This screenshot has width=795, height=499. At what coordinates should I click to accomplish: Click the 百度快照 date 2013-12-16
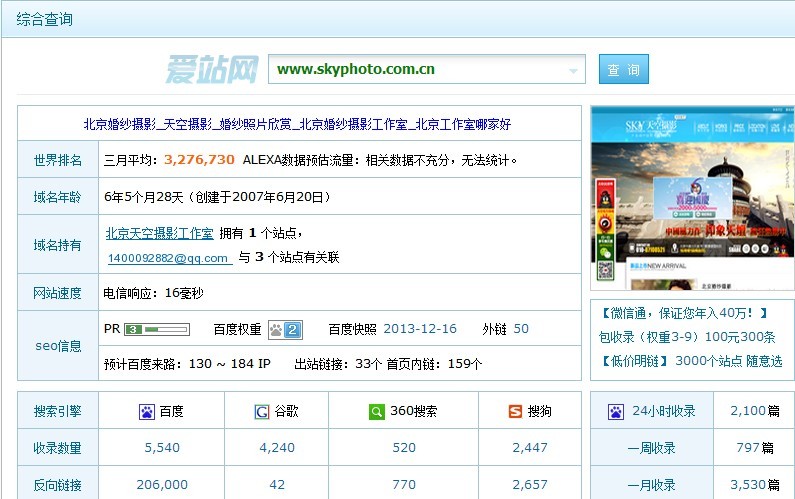pos(420,329)
